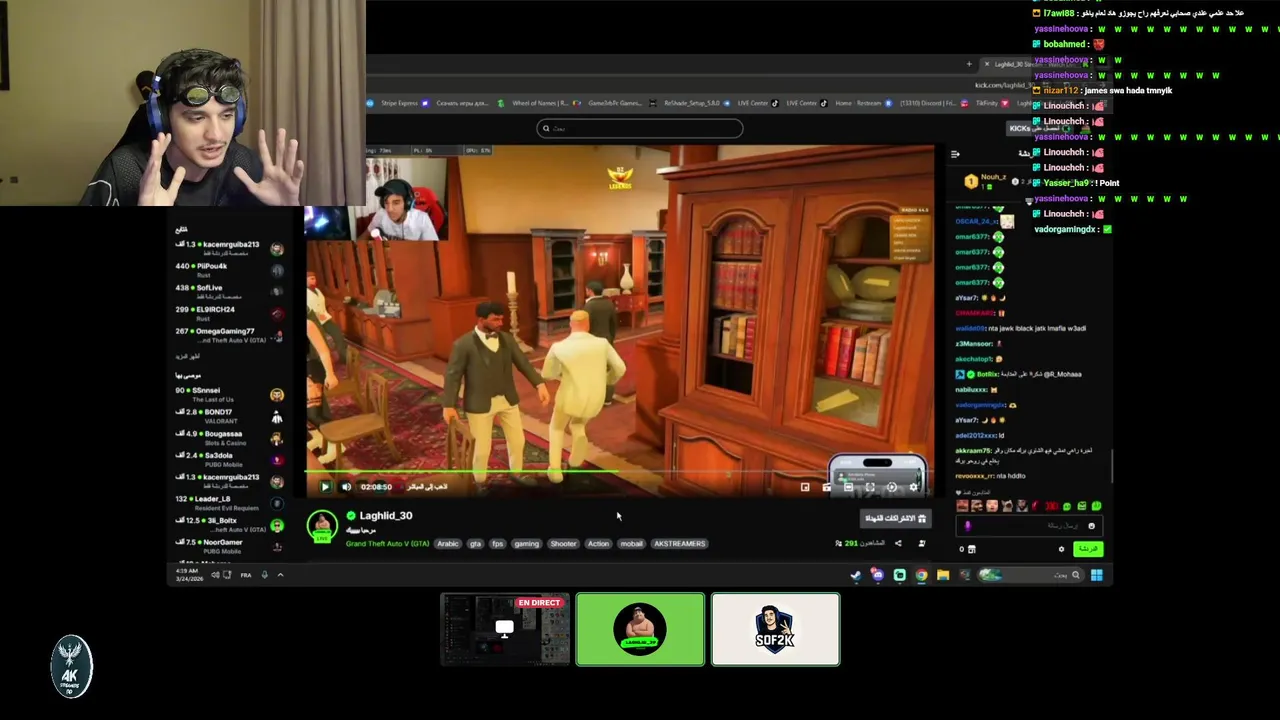The width and height of the screenshot is (1280, 720).
Task: Click the purple microphone in chat input
Action: (968, 526)
